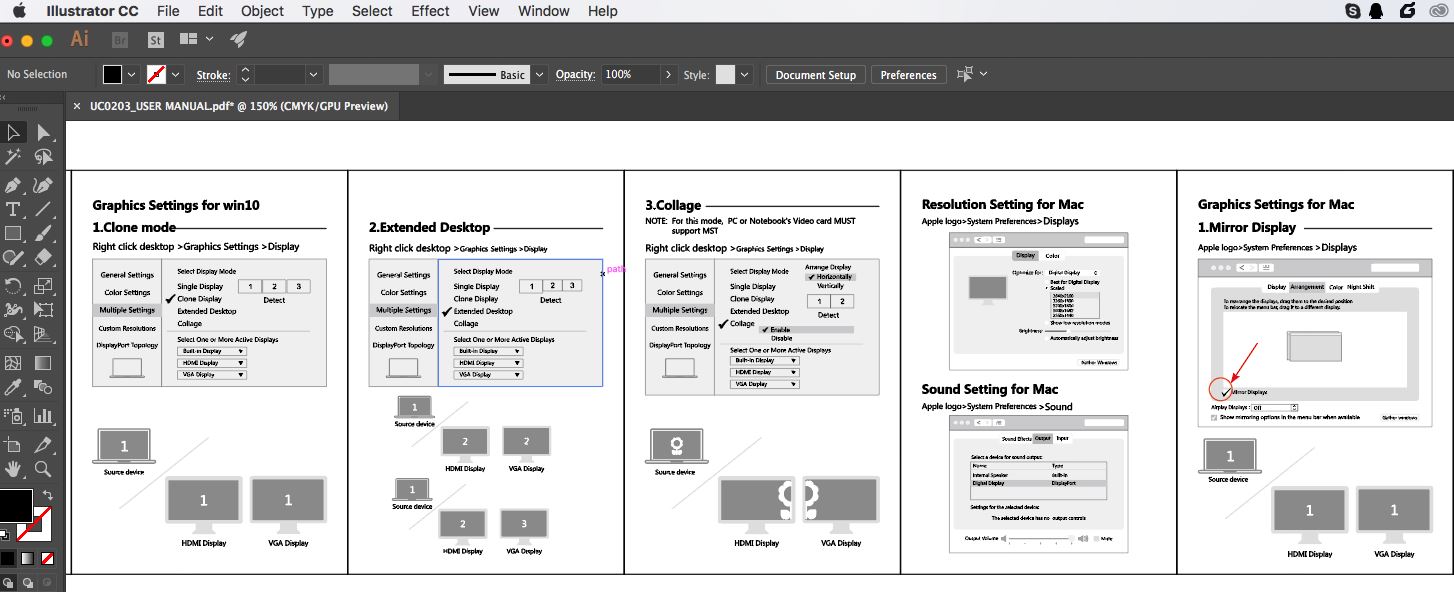The image size is (1454, 592).
Task: Choose the Pen tool
Action: pyautogui.click(x=14, y=185)
